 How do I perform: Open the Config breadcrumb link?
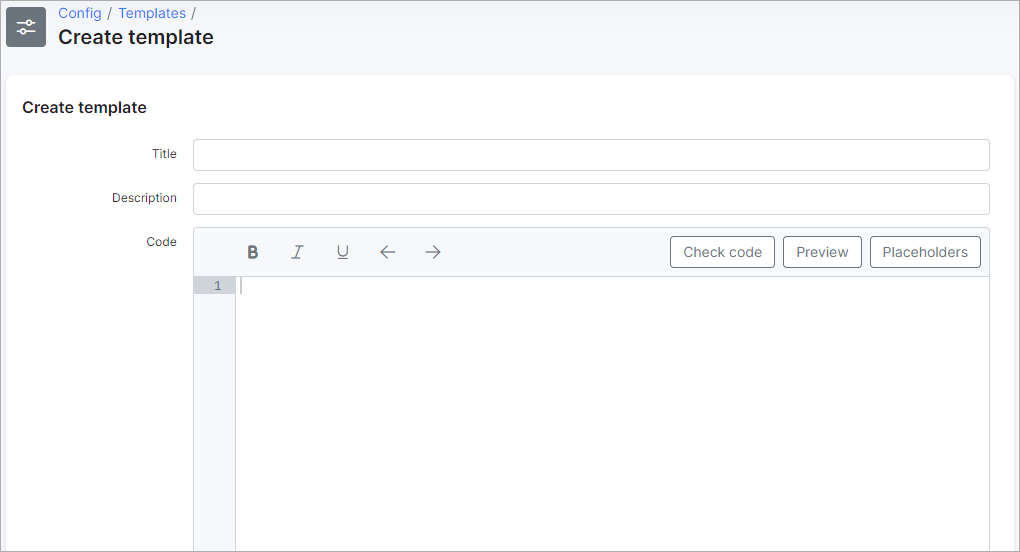click(80, 13)
